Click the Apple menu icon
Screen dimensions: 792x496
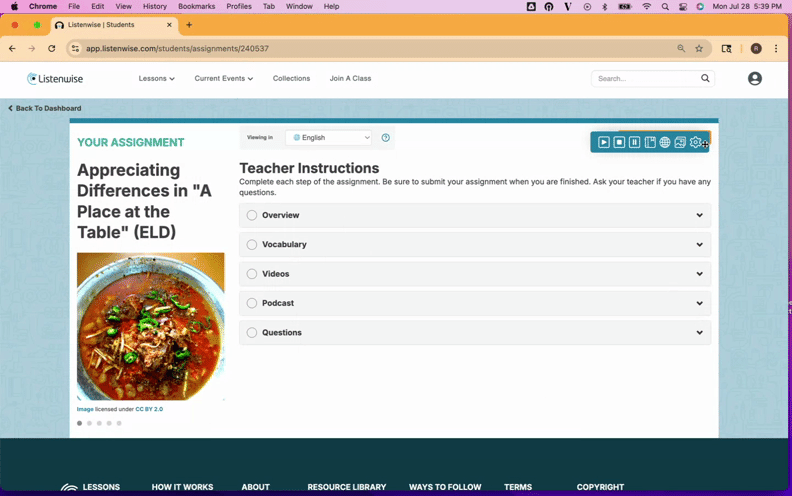point(14,7)
